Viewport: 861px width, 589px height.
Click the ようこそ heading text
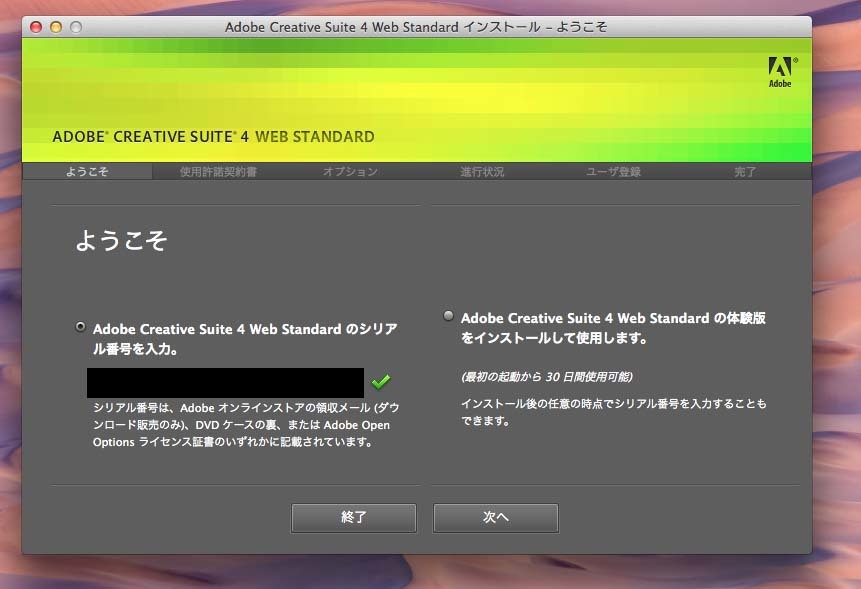click(121, 240)
